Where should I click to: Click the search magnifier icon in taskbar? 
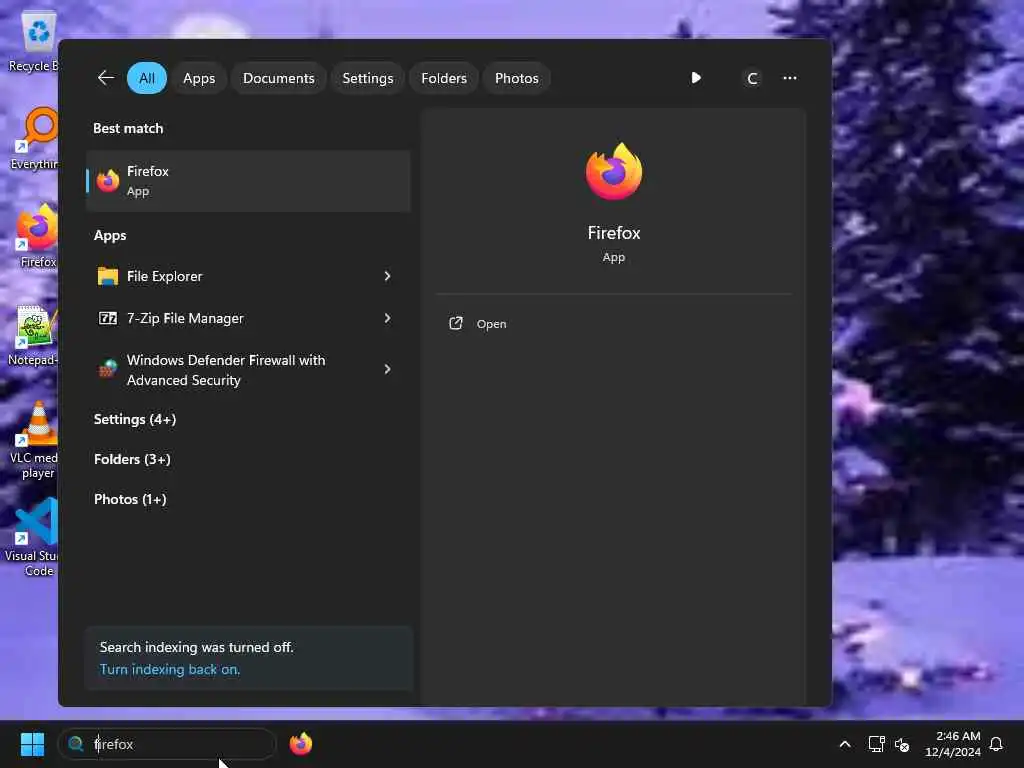coord(76,744)
